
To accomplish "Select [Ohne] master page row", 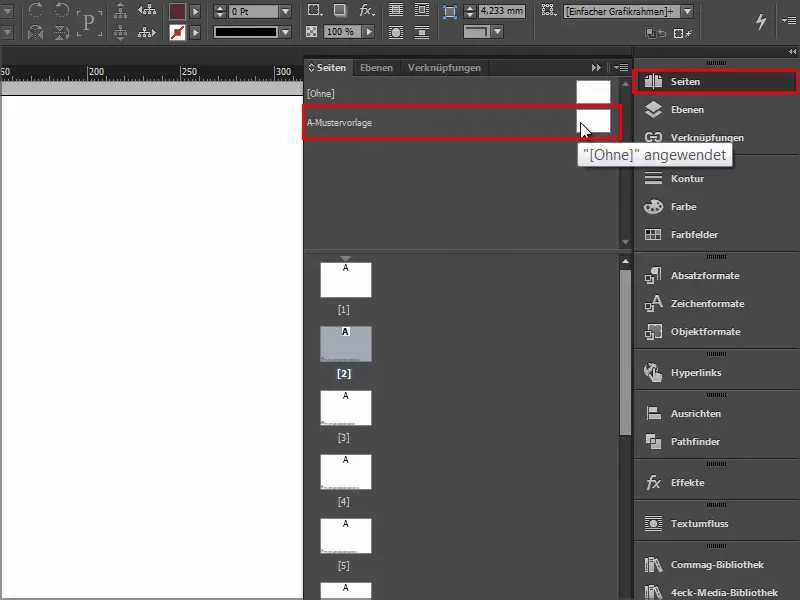I will [461, 93].
